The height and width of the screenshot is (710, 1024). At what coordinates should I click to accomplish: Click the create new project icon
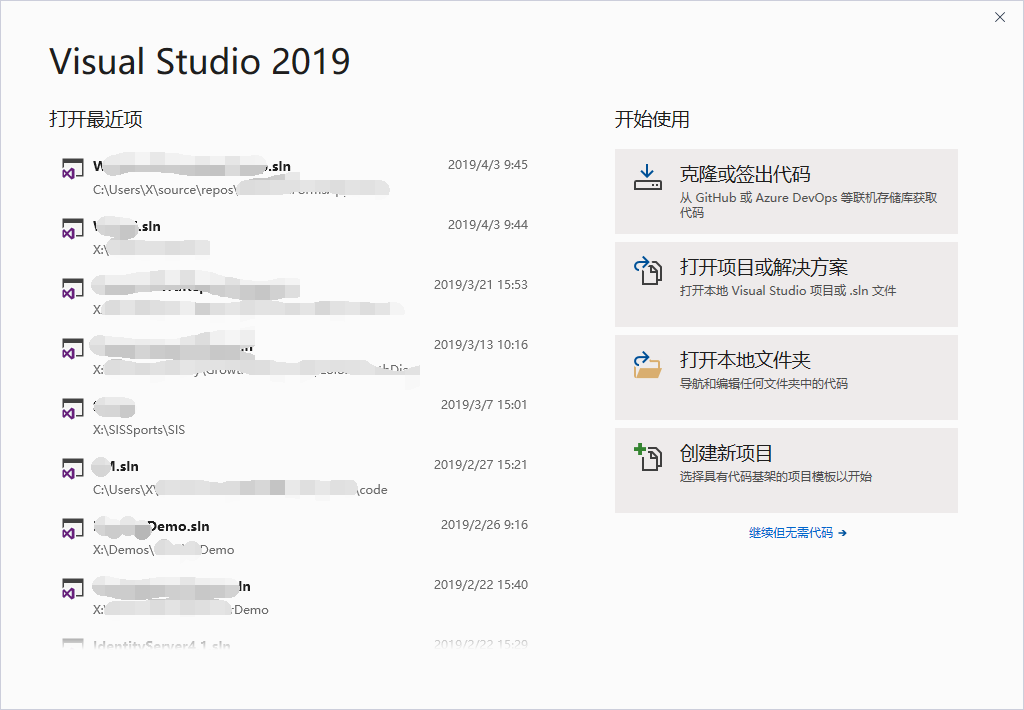tap(648, 457)
